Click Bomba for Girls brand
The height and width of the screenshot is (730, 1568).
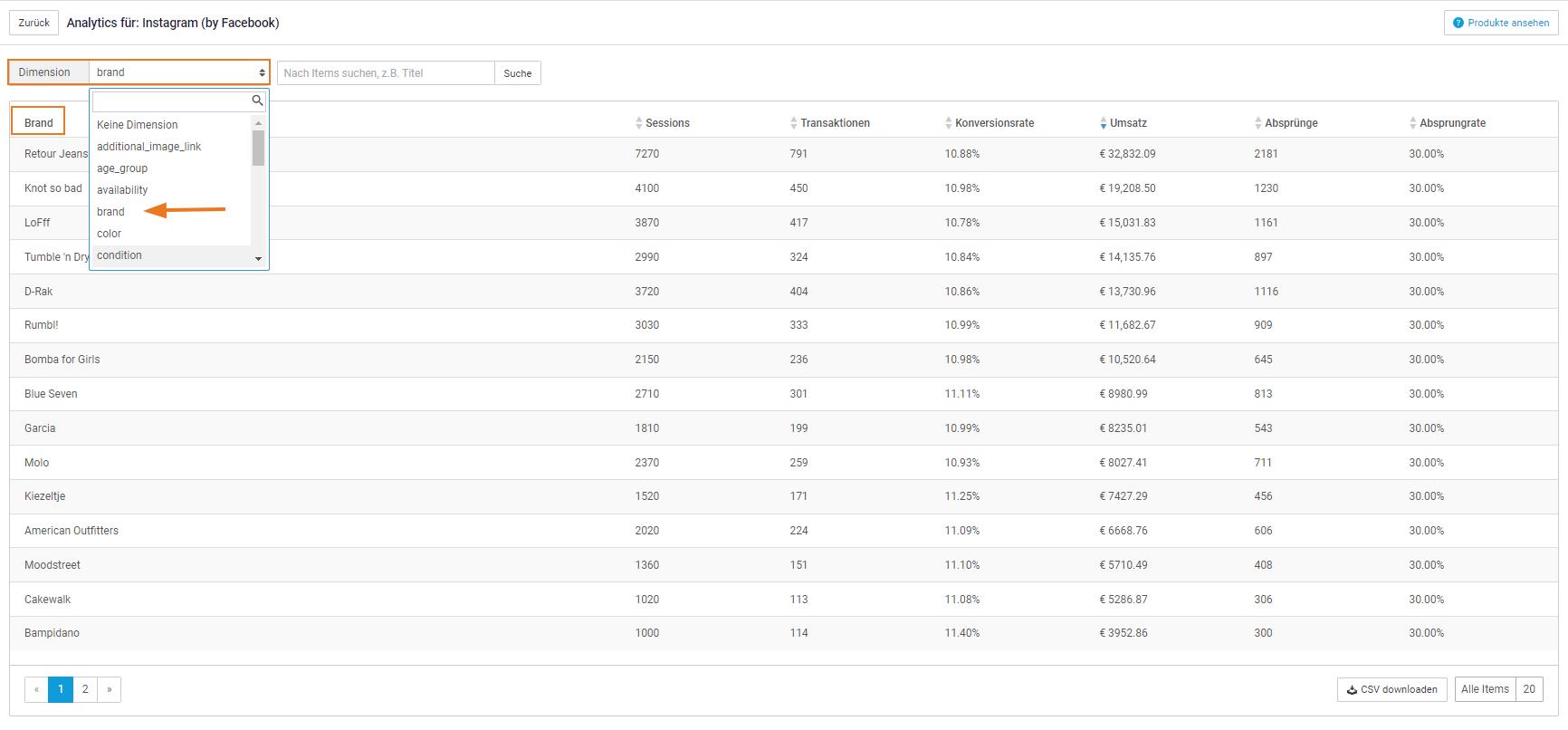pyautogui.click(x=62, y=360)
